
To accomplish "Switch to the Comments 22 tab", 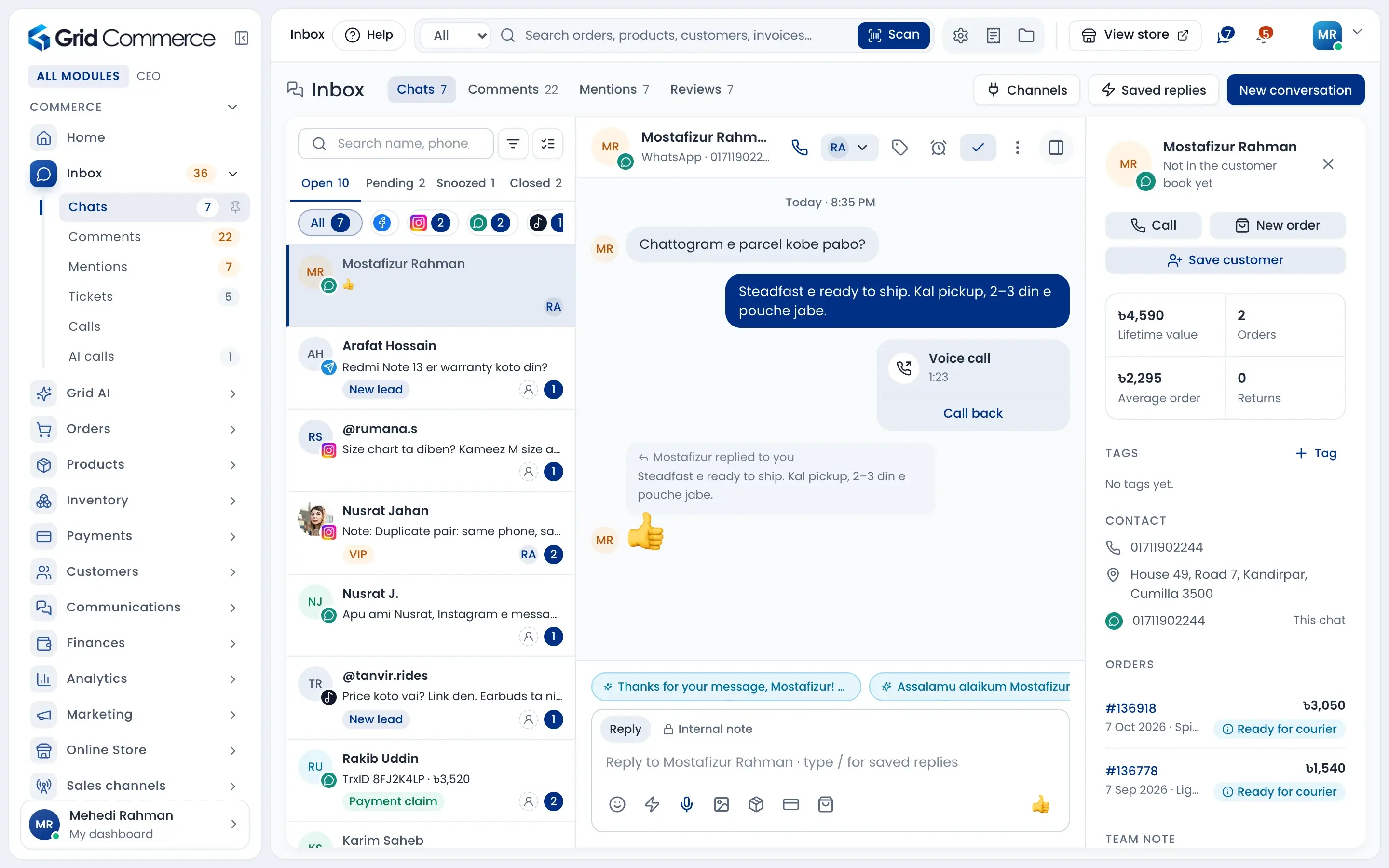I will coord(513,90).
